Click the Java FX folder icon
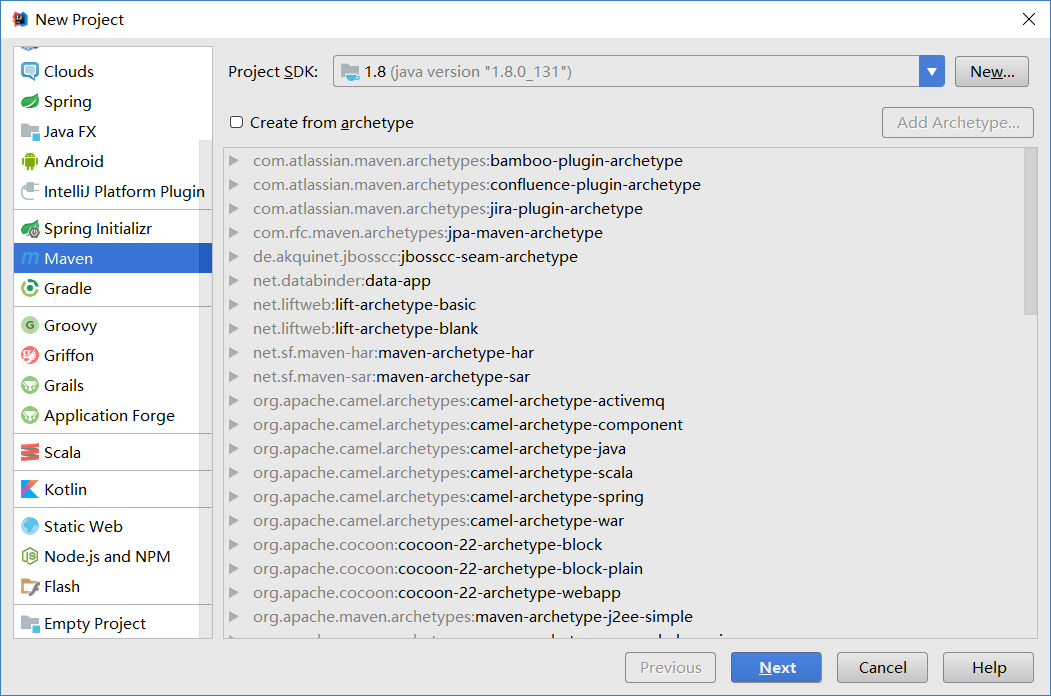The height and width of the screenshot is (696, 1051). click(30, 131)
